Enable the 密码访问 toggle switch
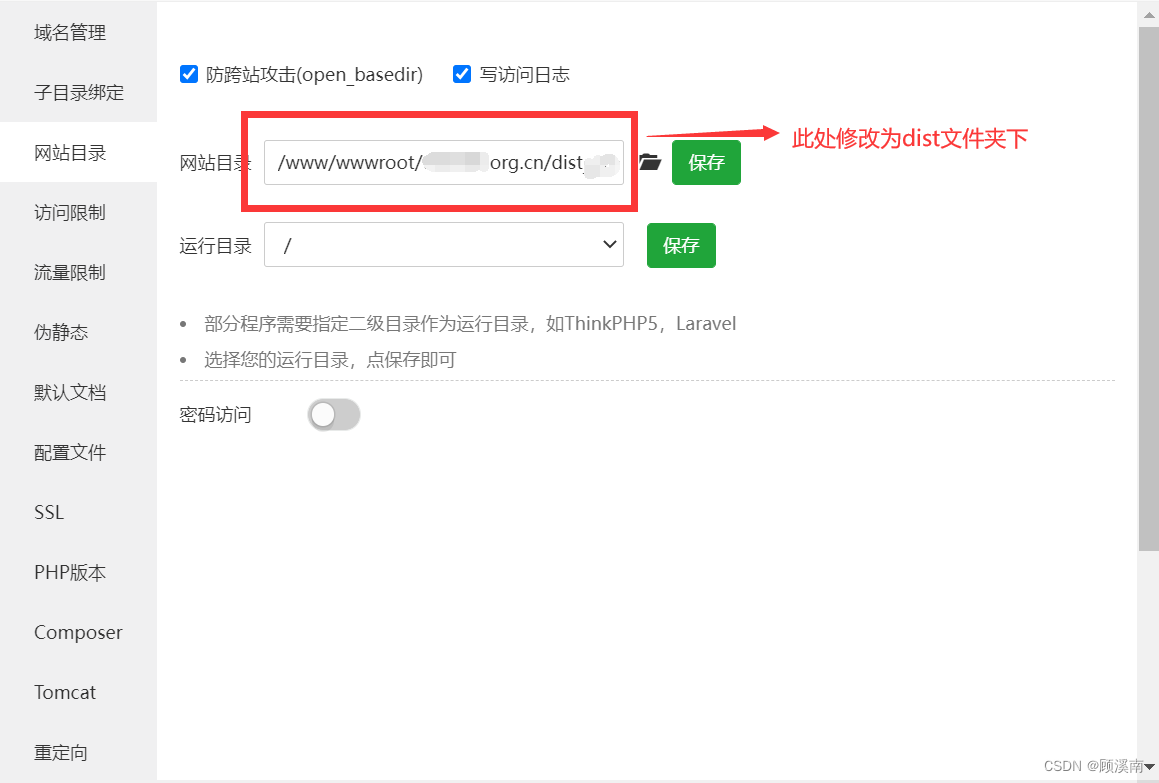 (334, 415)
